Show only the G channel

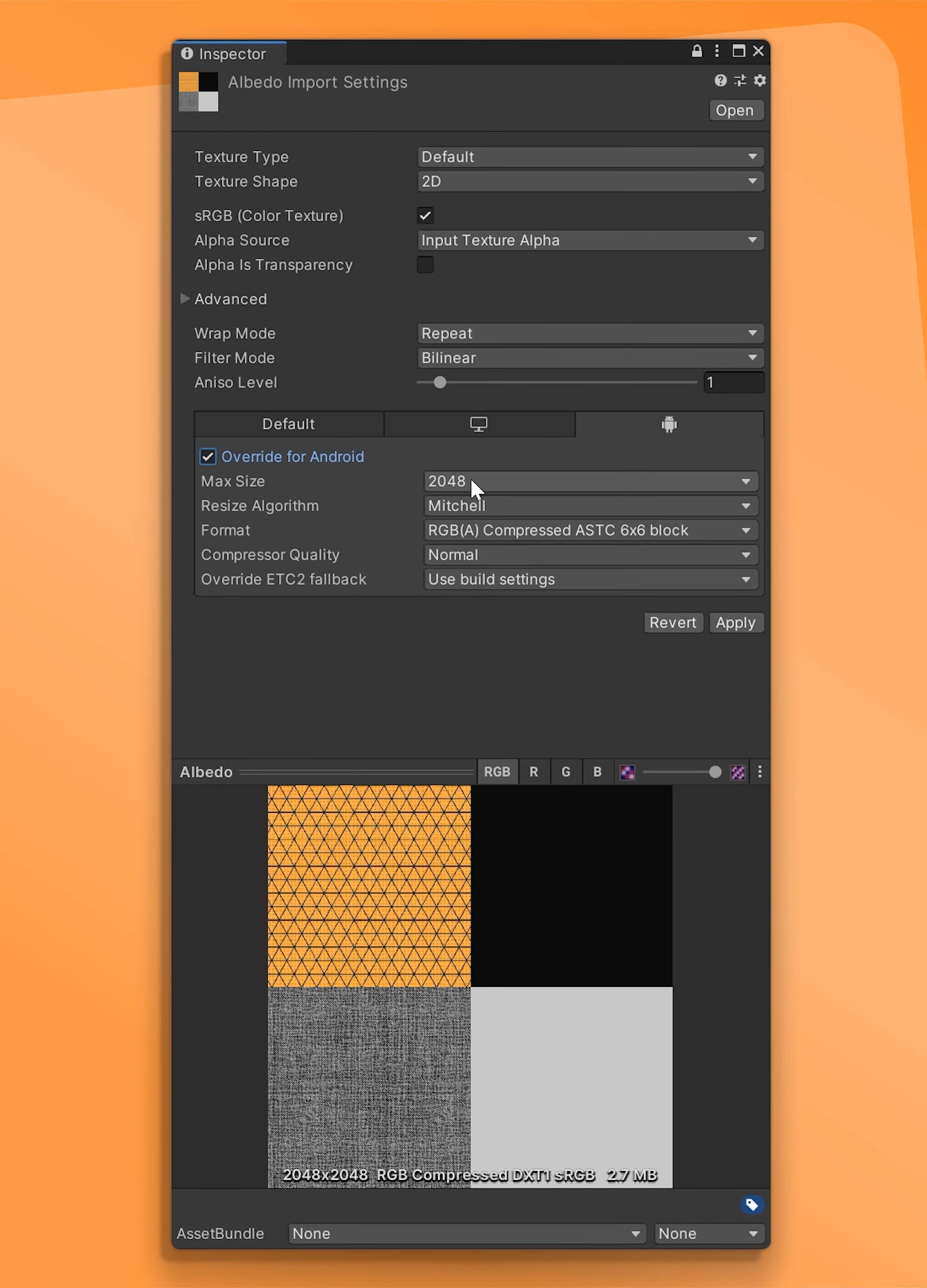(x=566, y=772)
